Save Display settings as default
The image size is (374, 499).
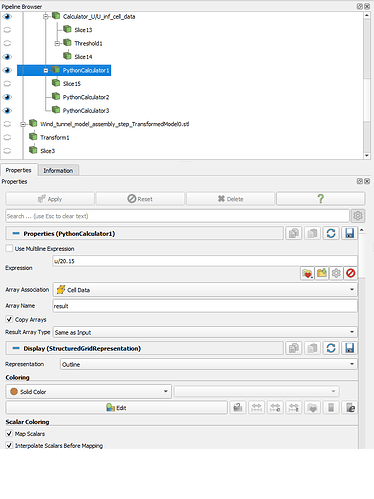tap(349, 348)
